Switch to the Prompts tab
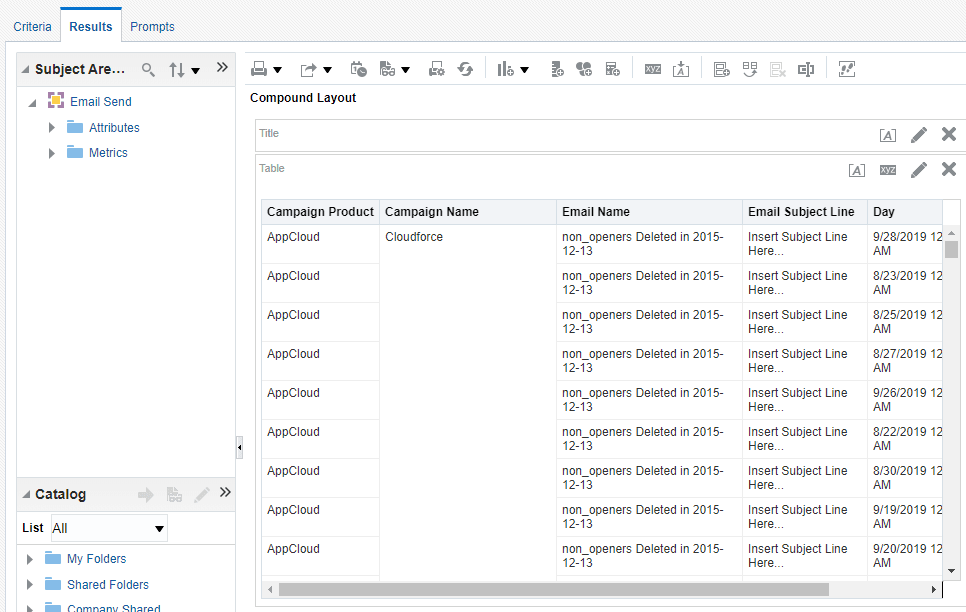Image resolution: width=966 pixels, height=612 pixels. [x=152, y=26]
